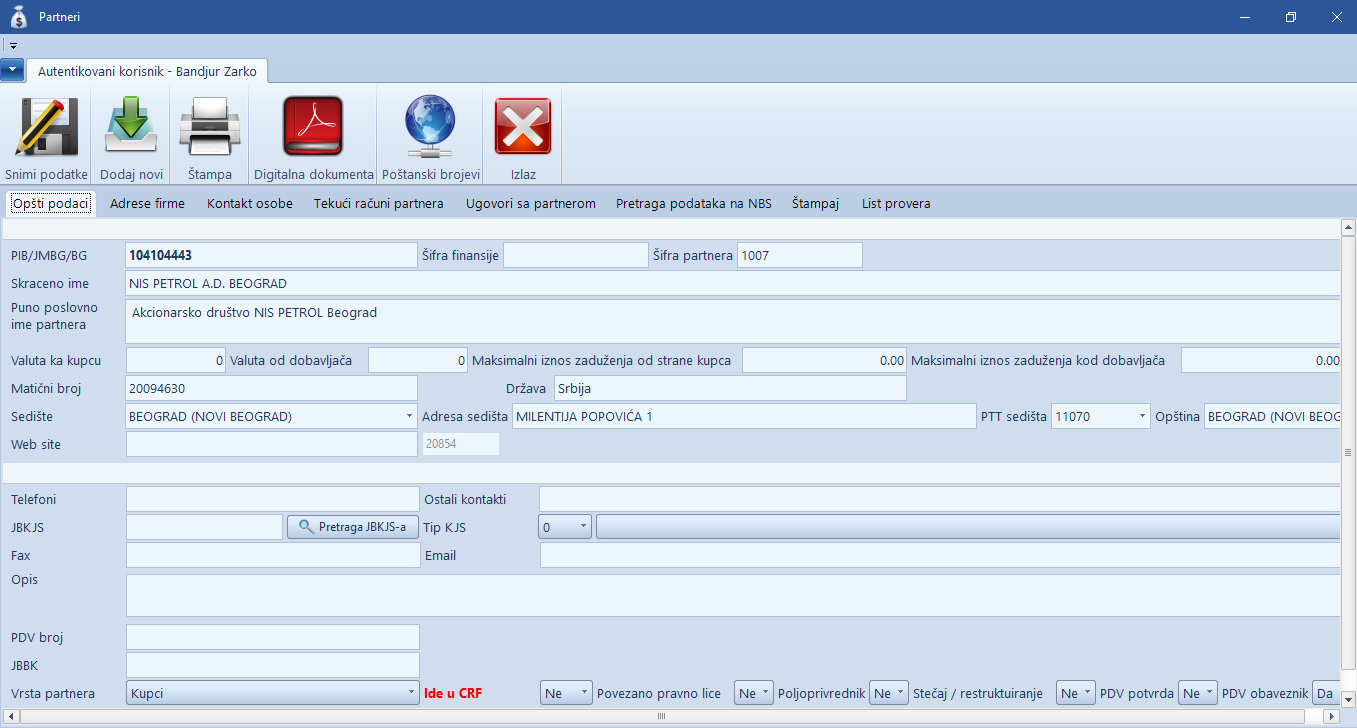Switch to Opšti podaci tab
This screenshot has width=1357, height=728.
[51, 203]
